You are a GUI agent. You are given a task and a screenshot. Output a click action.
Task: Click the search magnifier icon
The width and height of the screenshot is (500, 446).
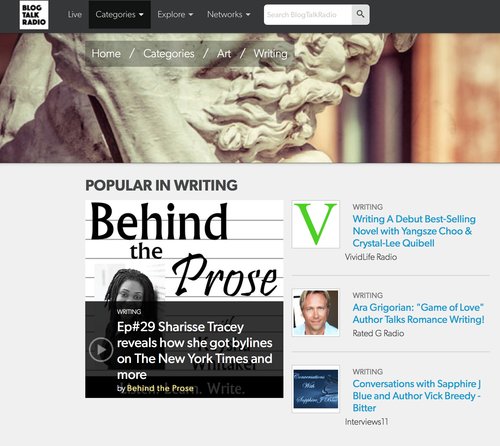coord(360,15)
